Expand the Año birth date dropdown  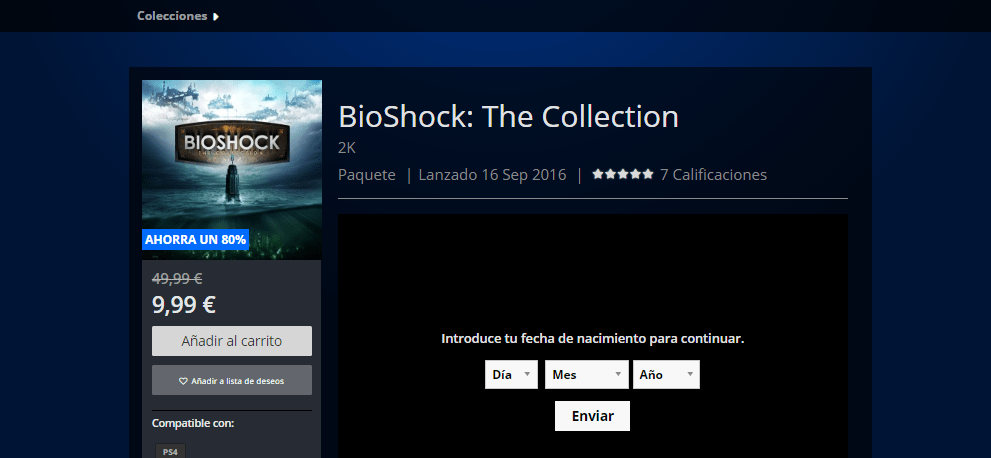click(666, 375)
